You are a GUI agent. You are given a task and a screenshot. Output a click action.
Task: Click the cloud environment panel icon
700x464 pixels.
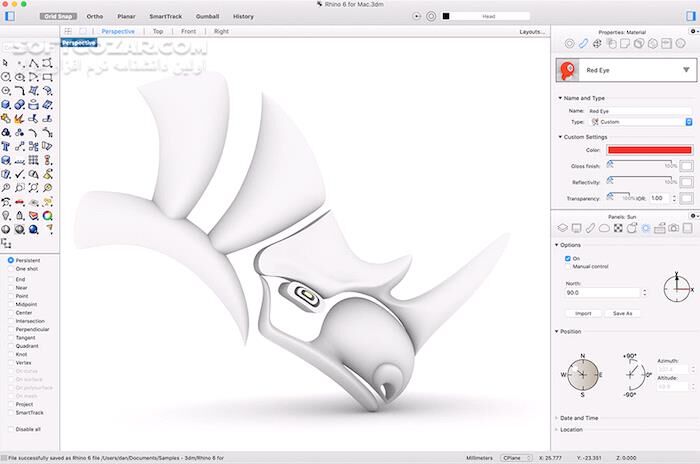[x=604, y=228]
